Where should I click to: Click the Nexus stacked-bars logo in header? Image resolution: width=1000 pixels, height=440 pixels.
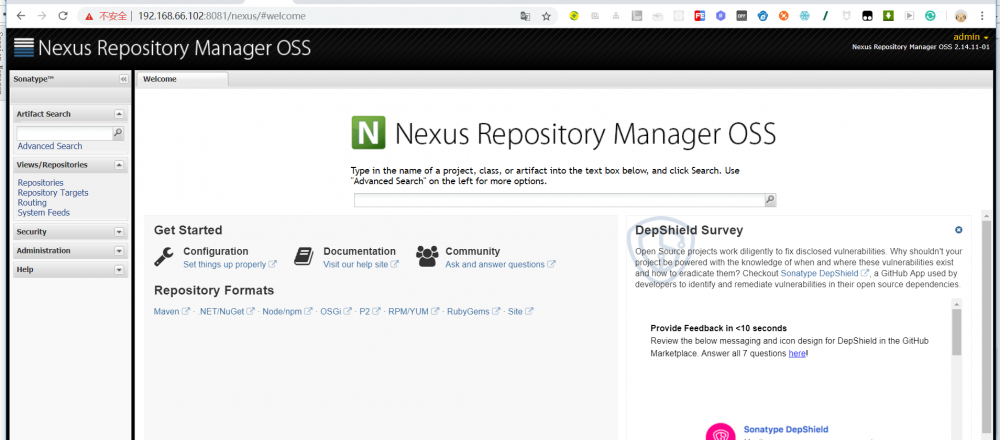pos(24,48)
